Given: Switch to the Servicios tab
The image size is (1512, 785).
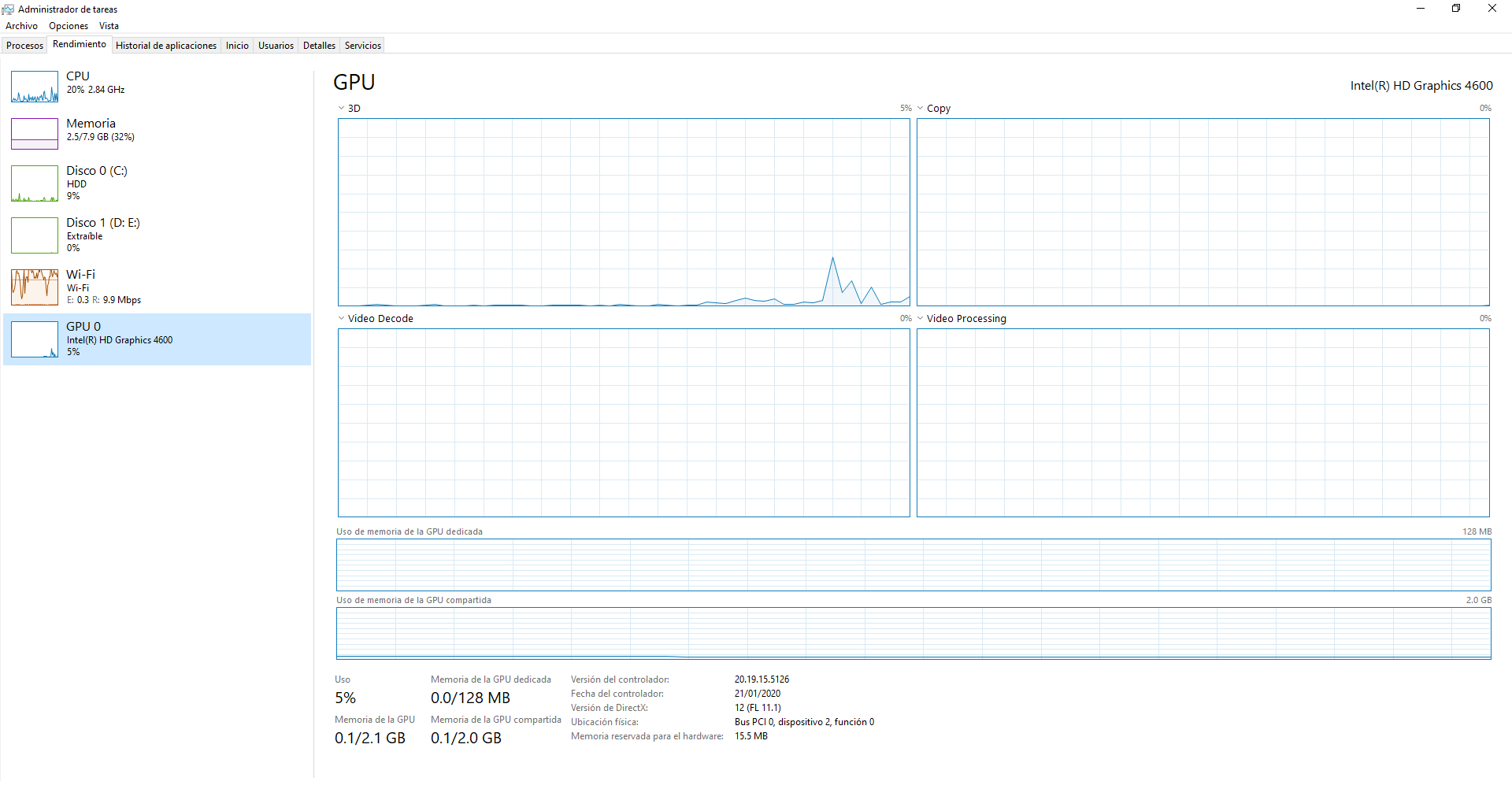Looking at the screenshot, I should pos(363,46).
